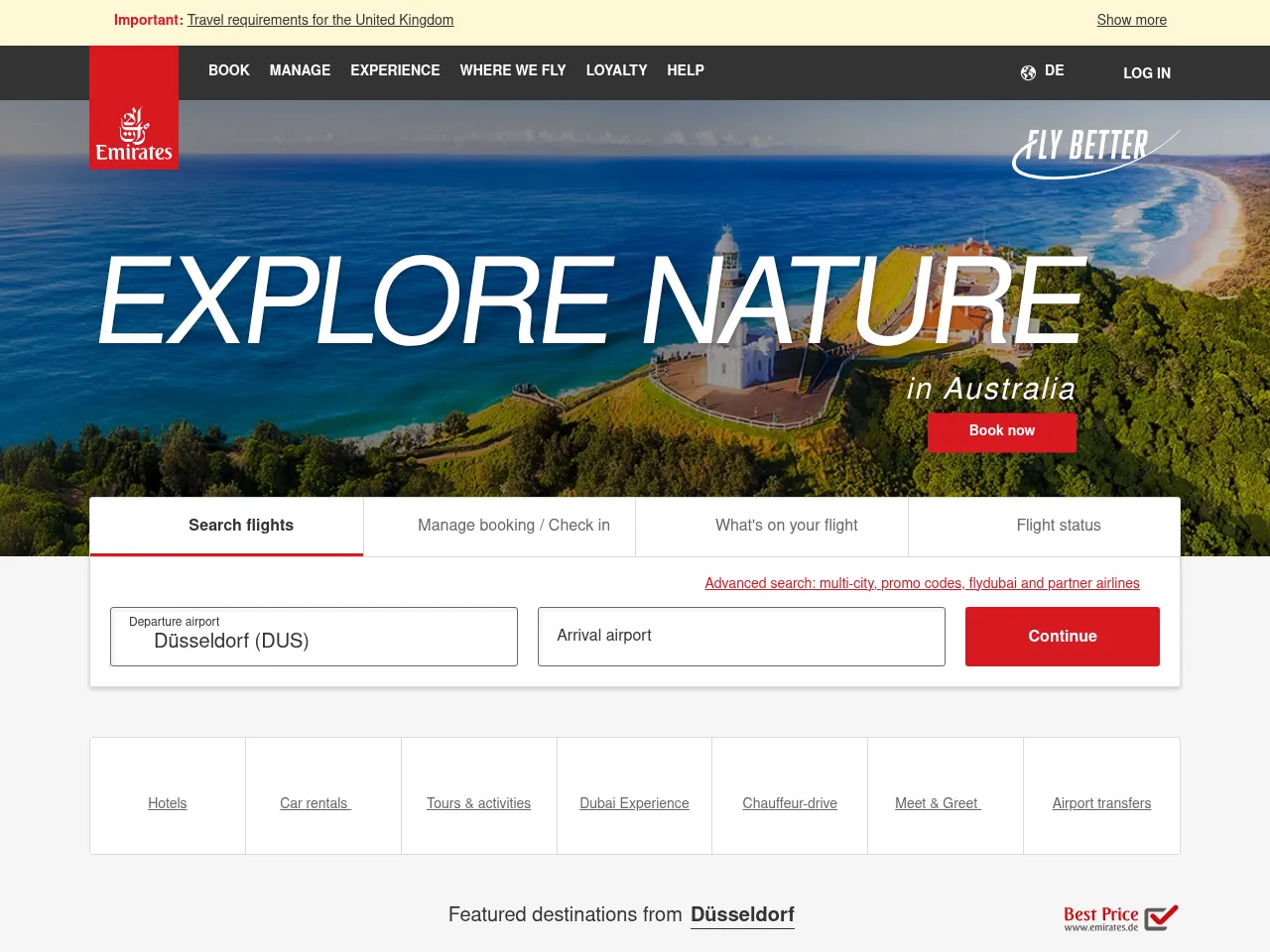Open the WHERE WE FLY menu
The image size is (1270, 952).
point(513,70)
